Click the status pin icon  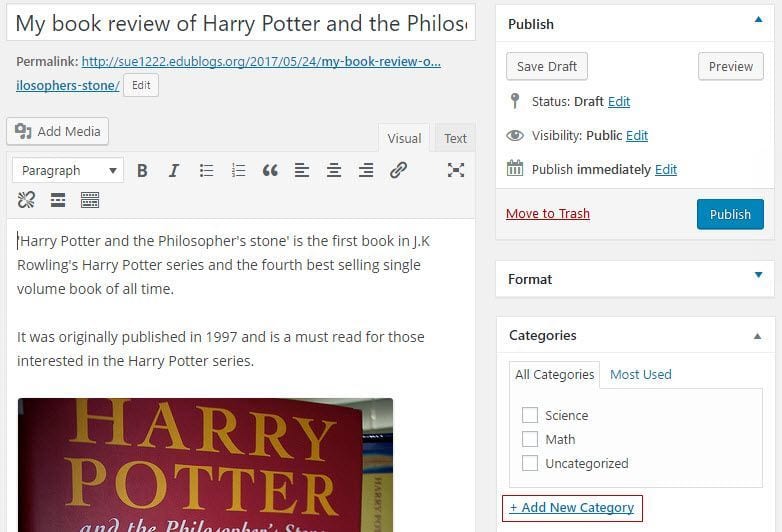515,101
